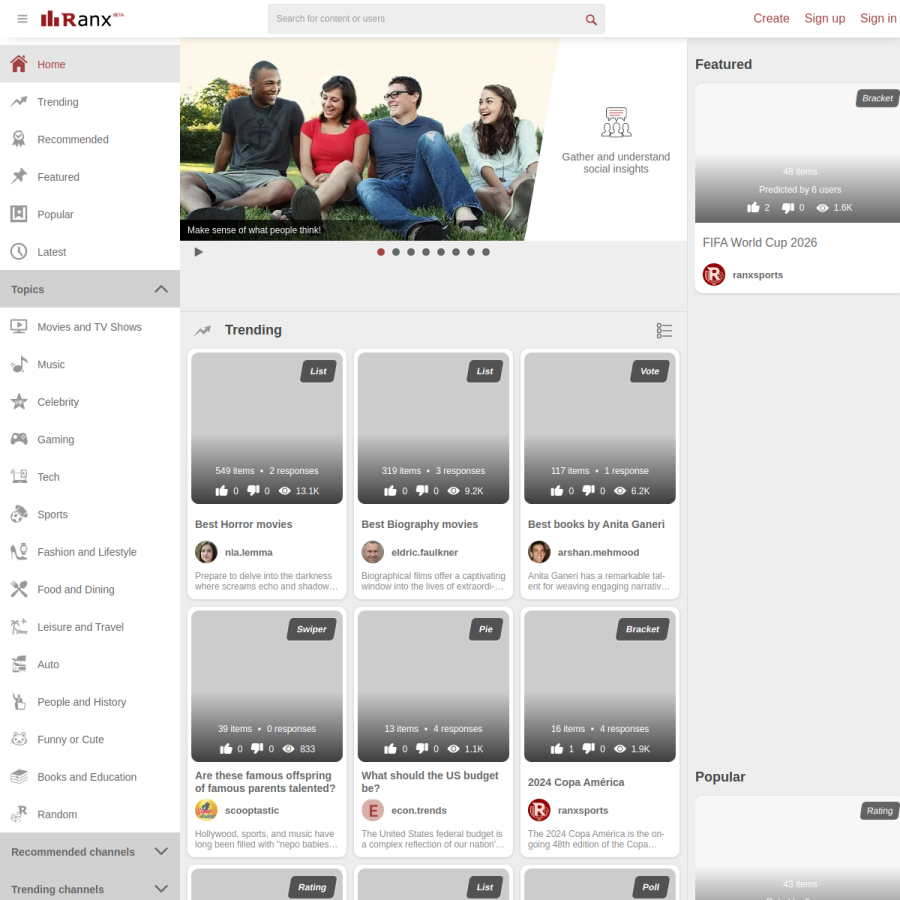Play the banner slideshow

pos(198,252)
